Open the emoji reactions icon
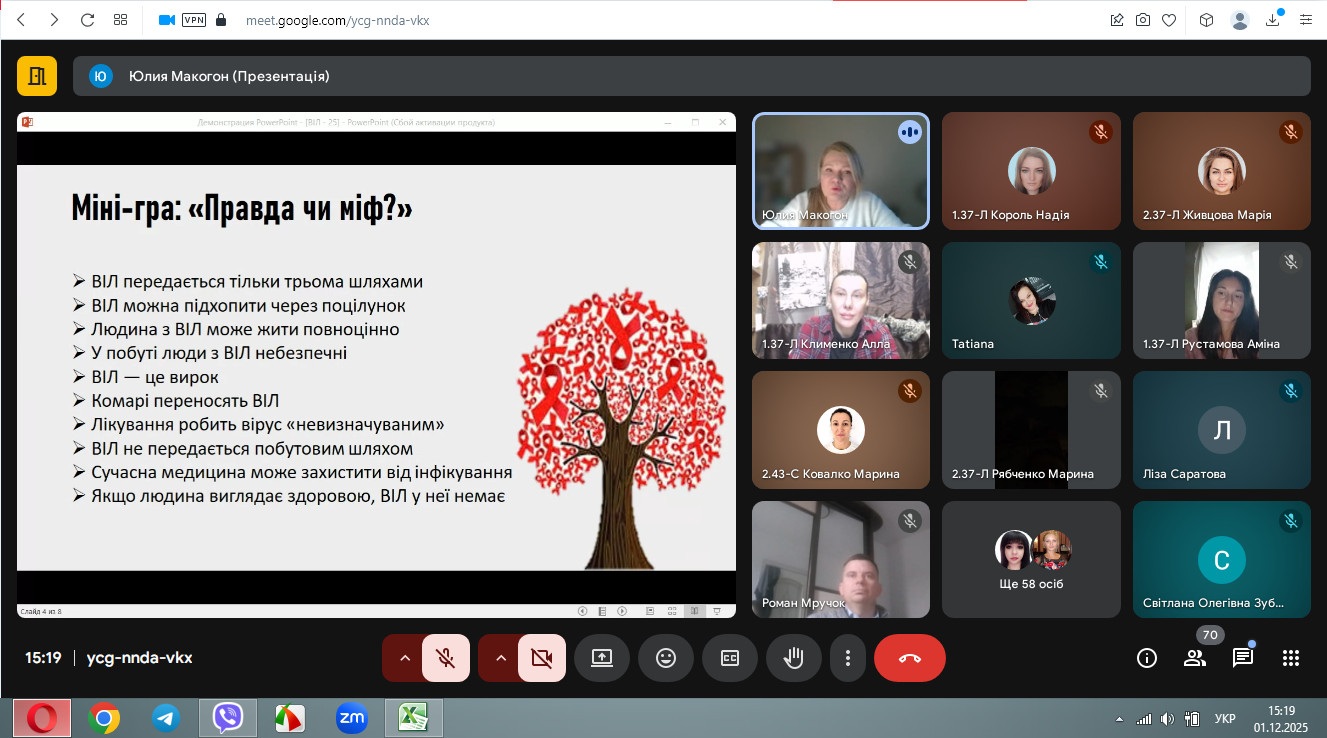This screenshot has width=1327, height=738. [665, 658]
